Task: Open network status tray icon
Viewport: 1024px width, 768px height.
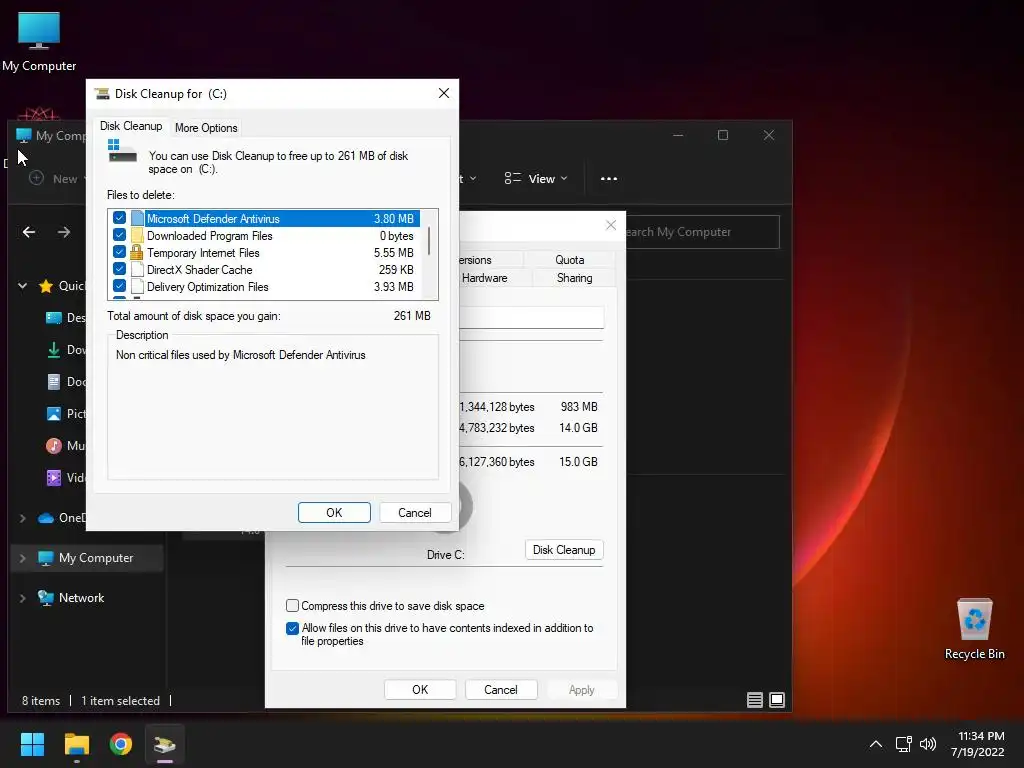Action: (x=904, y=744)
